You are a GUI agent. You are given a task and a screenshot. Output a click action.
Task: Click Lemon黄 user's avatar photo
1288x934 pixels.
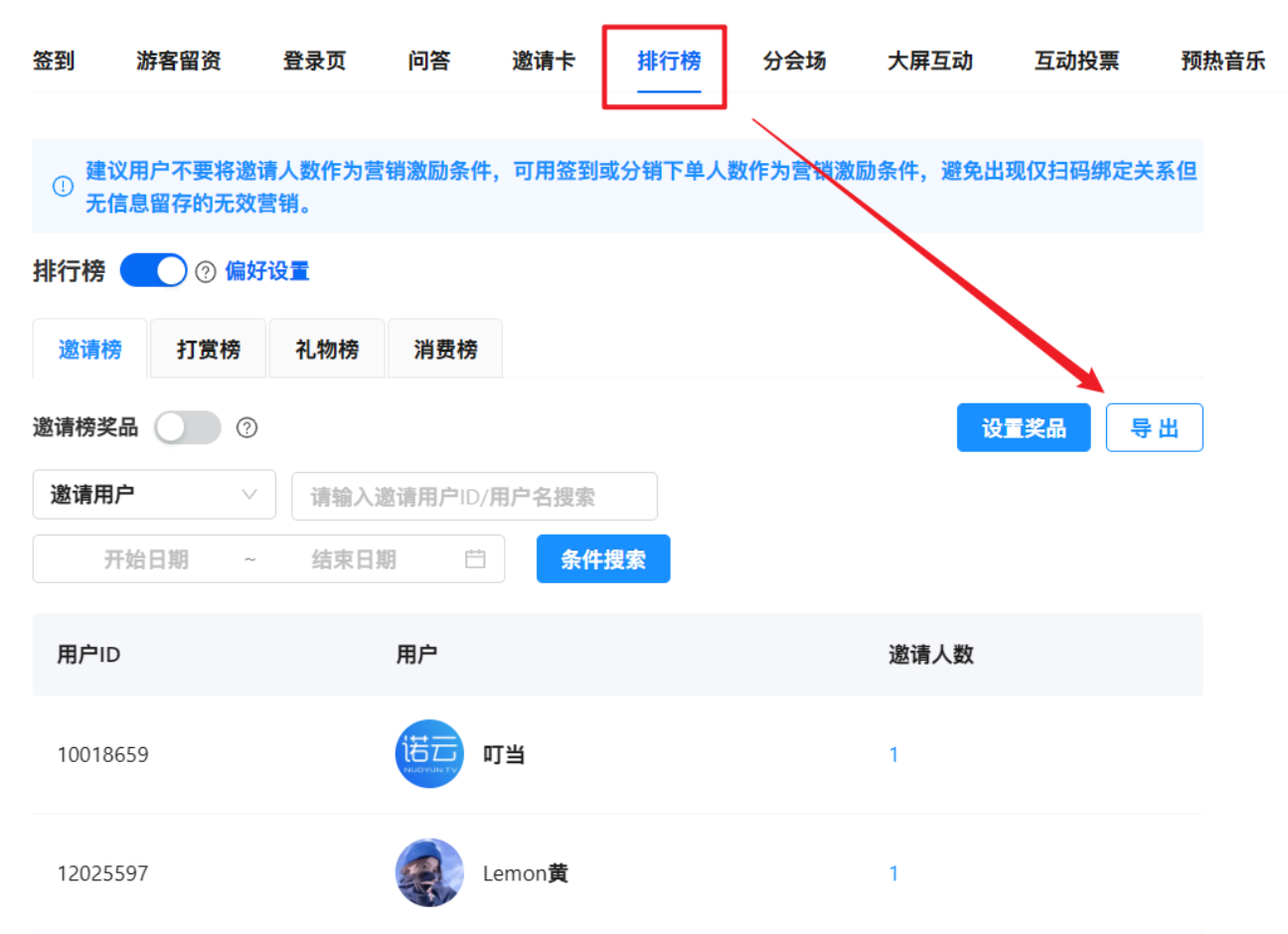click(429, 873)
